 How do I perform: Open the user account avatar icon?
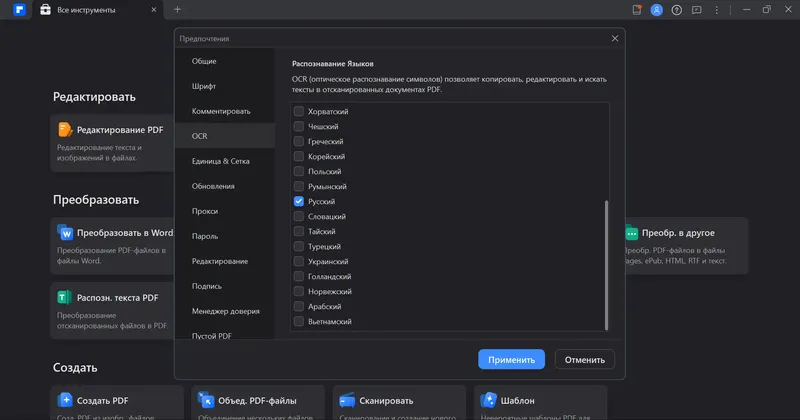tap(657, 10)
